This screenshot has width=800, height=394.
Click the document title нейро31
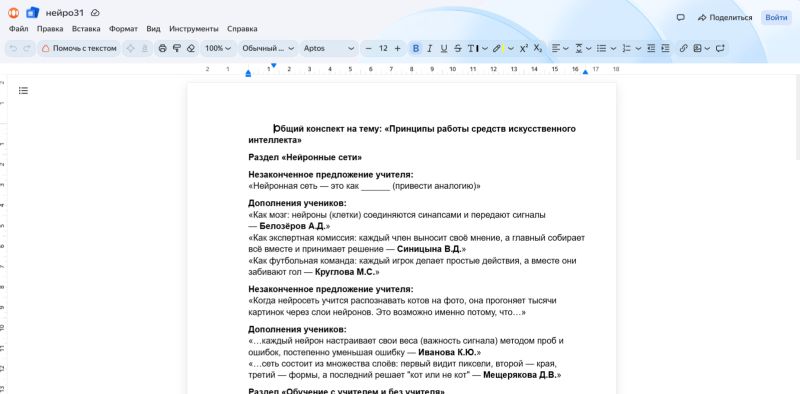(x=65, y=13)
